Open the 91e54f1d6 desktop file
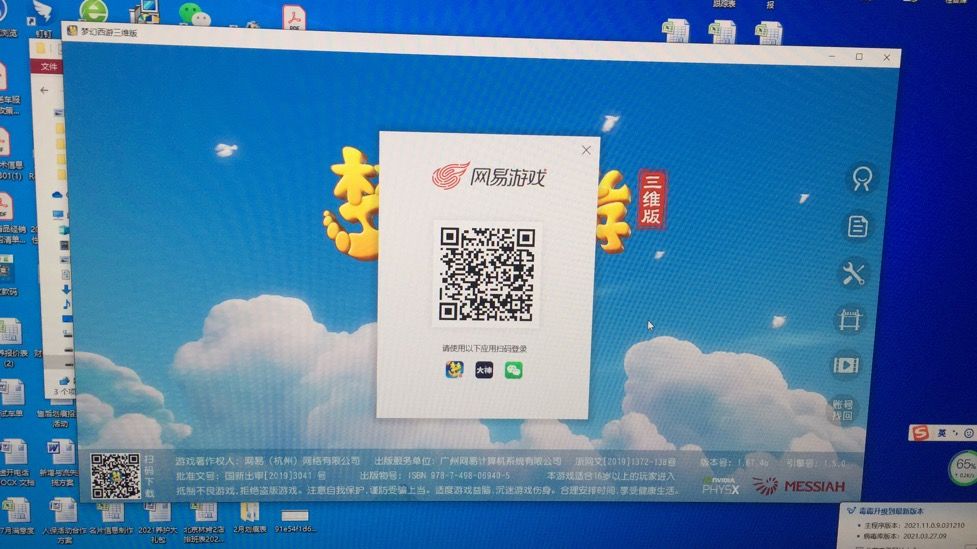 coord(295,520)
